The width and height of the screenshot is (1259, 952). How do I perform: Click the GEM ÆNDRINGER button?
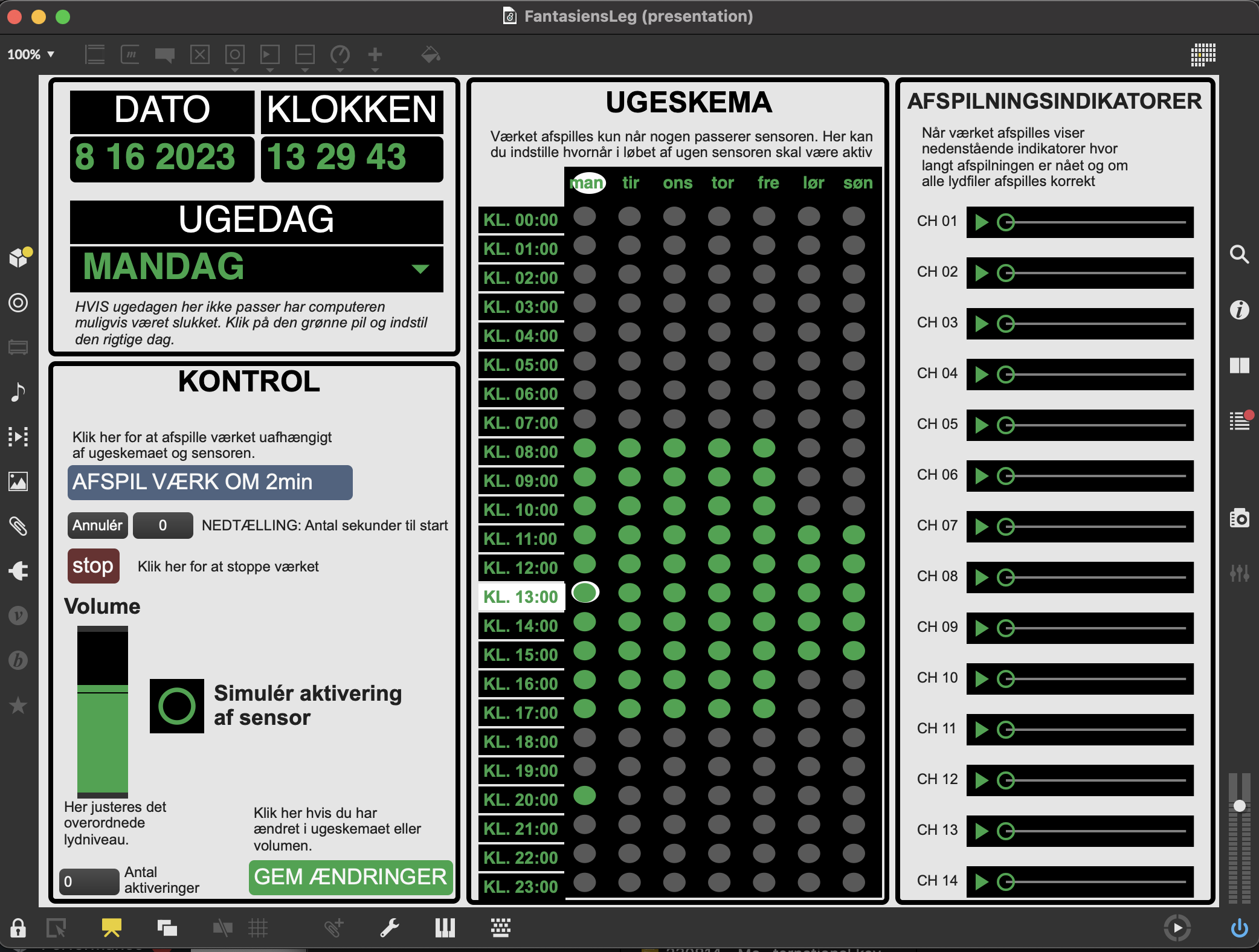point(351,877)
